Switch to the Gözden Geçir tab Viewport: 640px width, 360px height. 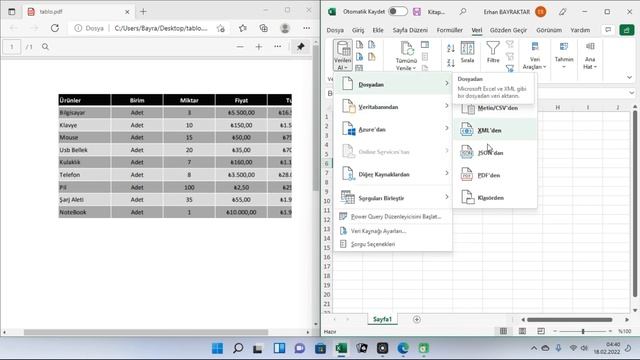pyautogui.click(x=508, y=30)
